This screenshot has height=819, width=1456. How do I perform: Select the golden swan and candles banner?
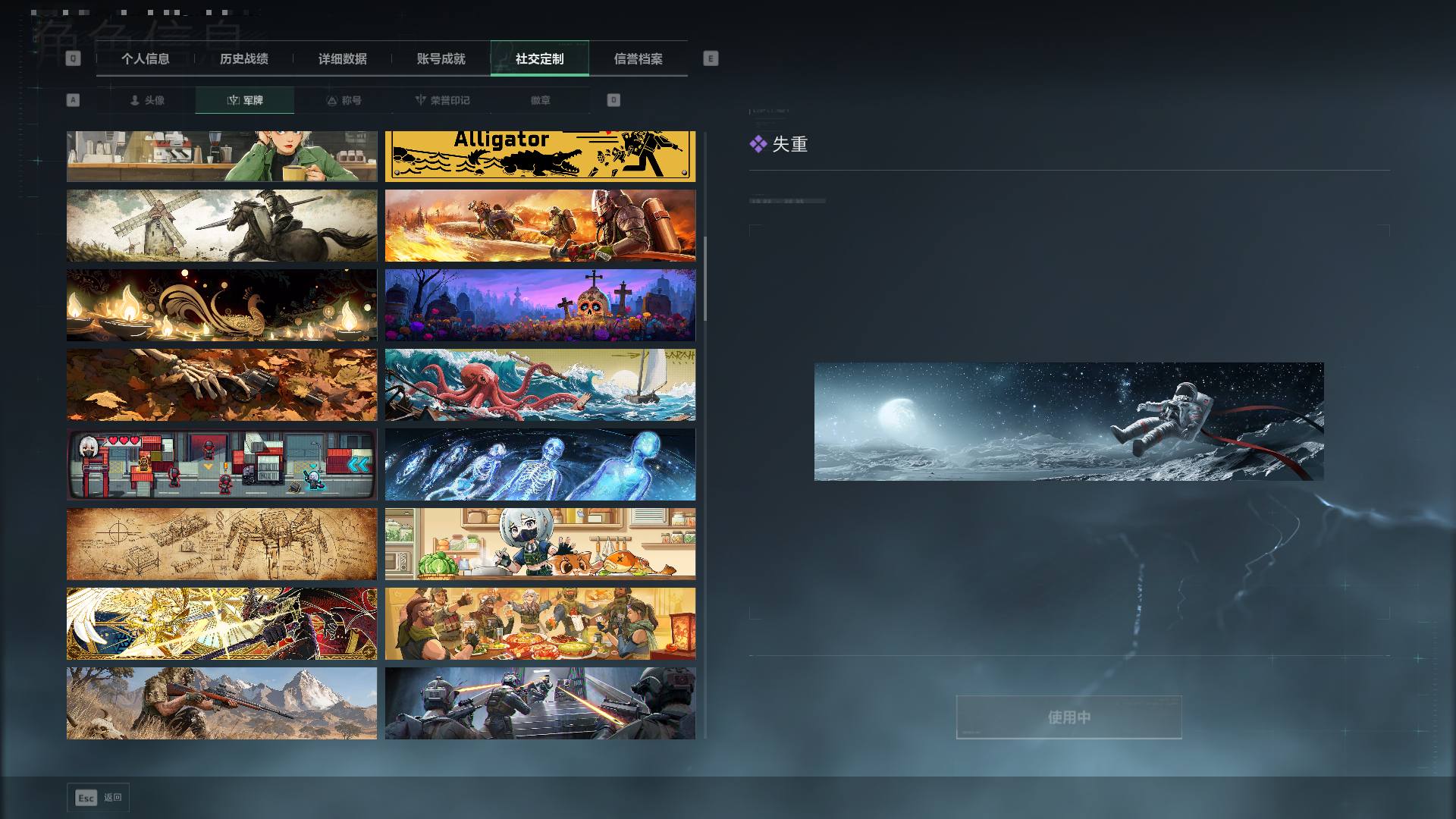click(221, 305)
